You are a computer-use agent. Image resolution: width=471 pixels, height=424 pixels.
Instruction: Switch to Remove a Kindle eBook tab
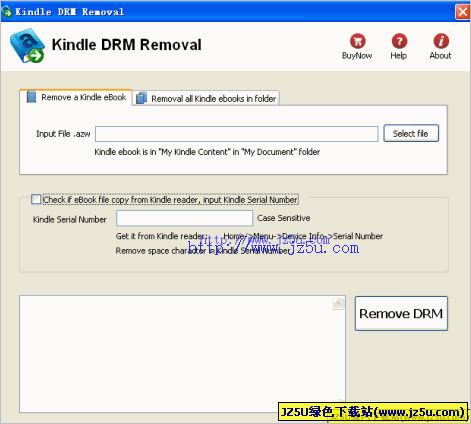[76, 97]
